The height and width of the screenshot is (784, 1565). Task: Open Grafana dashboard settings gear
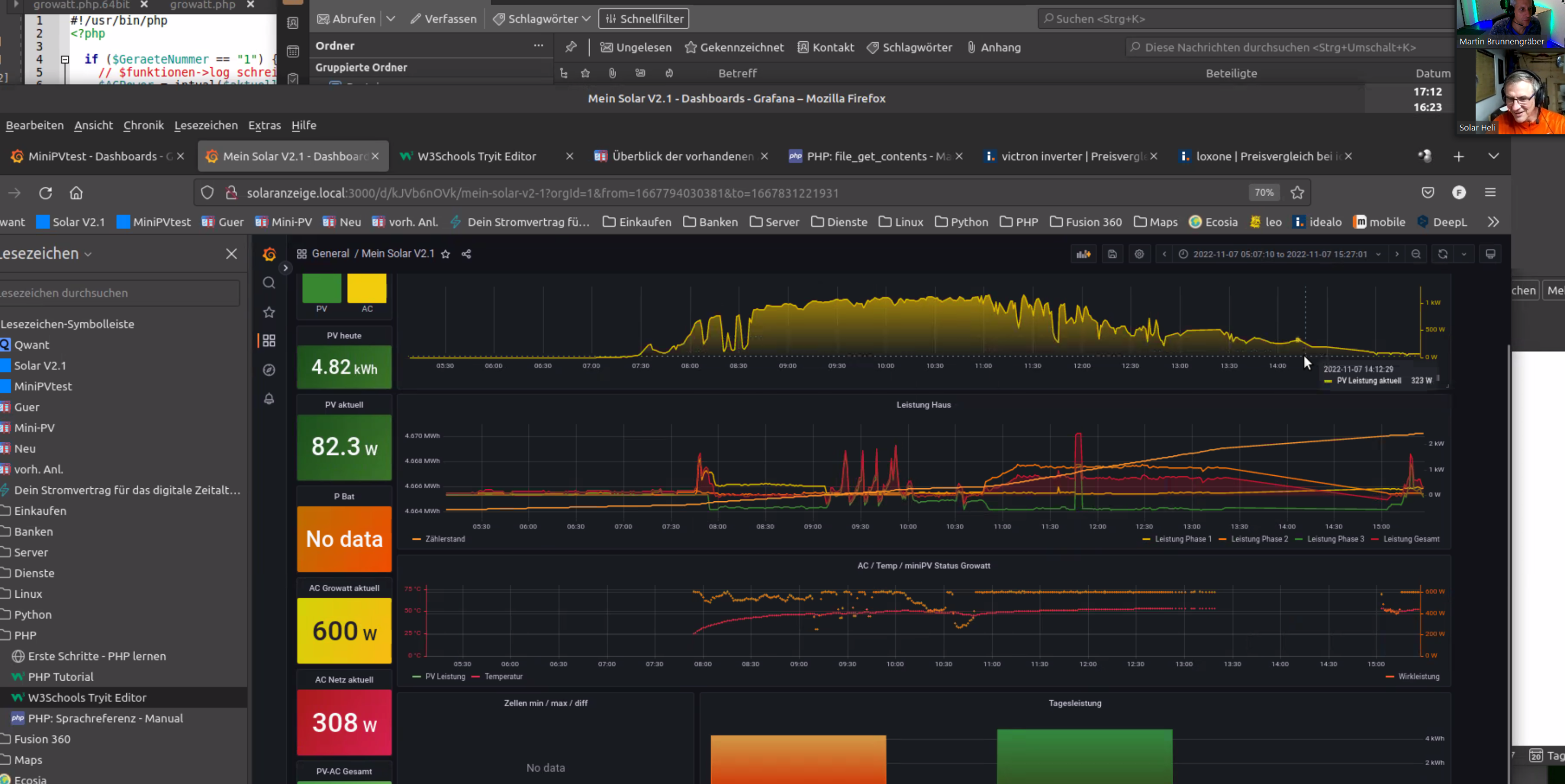(1139, 254)
